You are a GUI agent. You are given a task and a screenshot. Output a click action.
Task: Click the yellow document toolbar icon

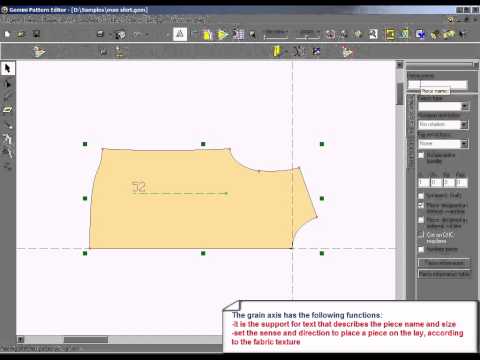tap(207, 34)
